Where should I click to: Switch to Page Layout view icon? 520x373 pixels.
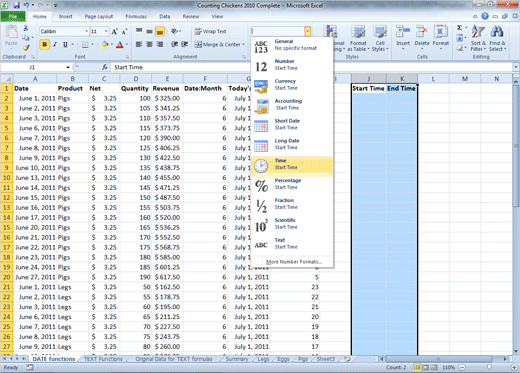click(x=426, y=367)
